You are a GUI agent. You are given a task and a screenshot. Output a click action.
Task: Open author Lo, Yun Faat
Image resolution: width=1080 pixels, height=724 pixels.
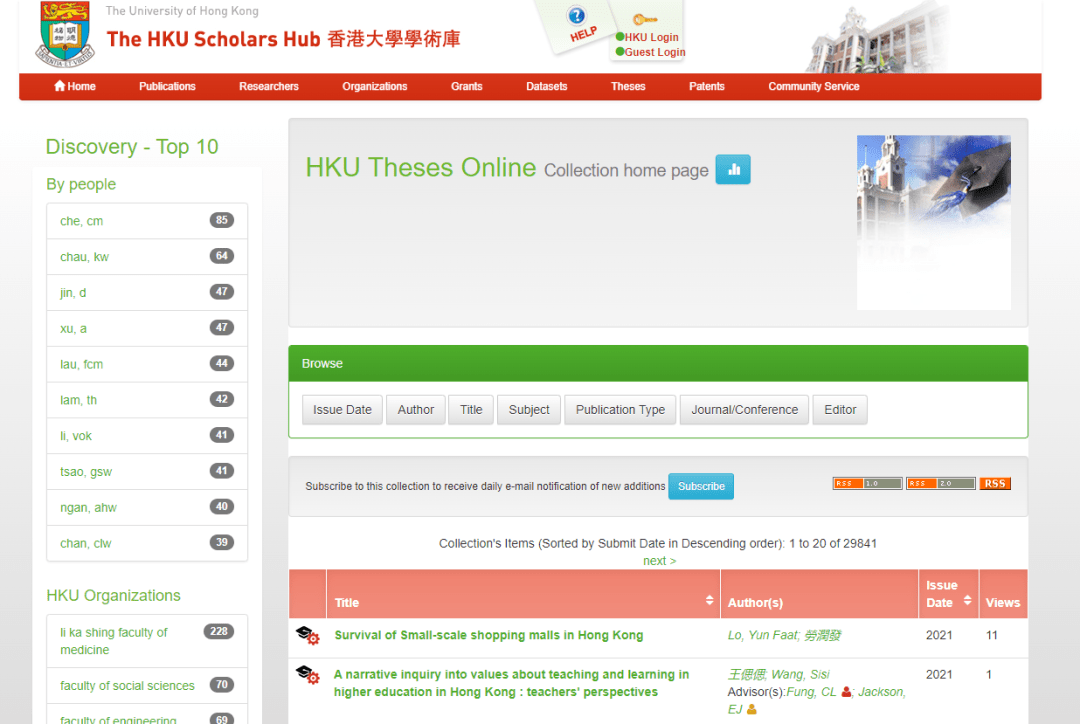[762, 635]
